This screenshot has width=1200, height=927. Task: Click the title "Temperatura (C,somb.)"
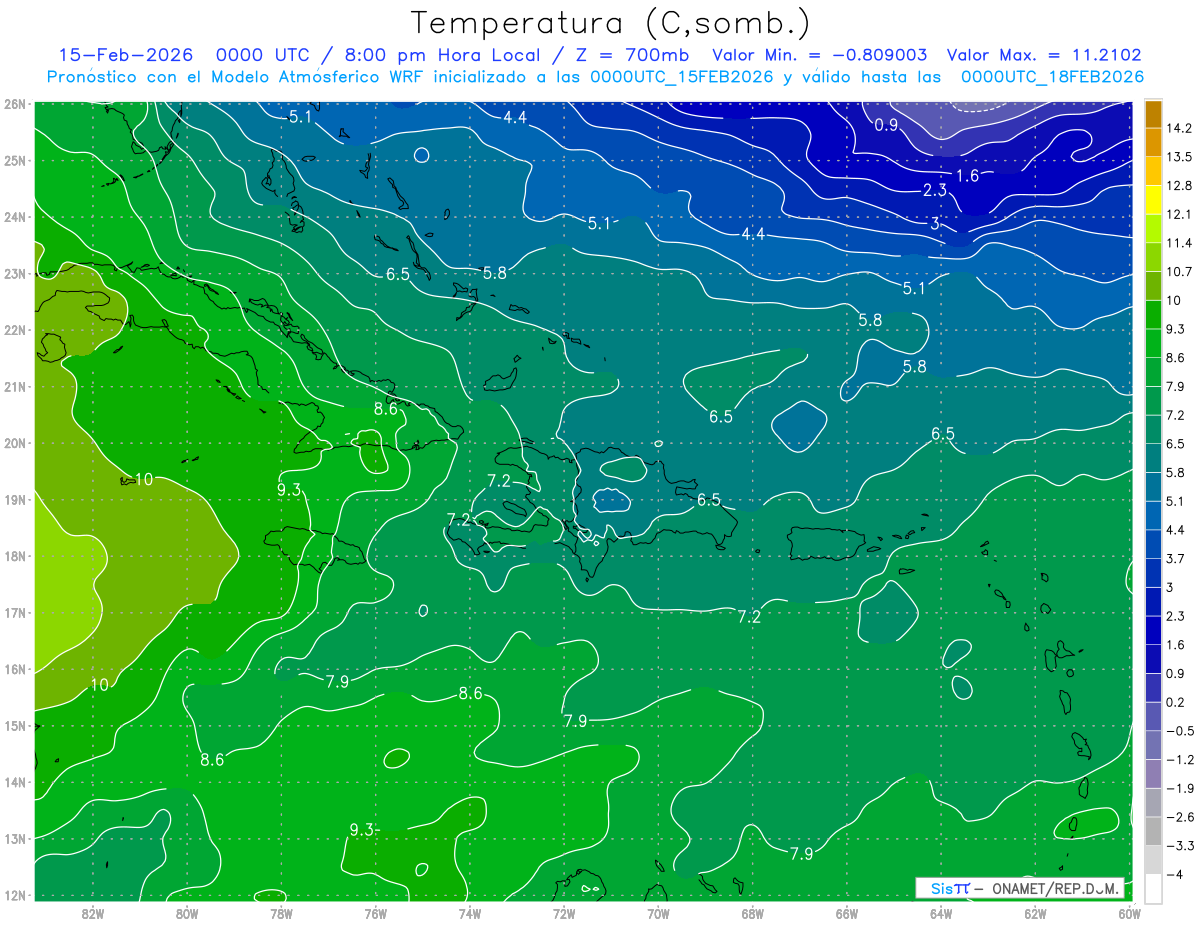611,23
